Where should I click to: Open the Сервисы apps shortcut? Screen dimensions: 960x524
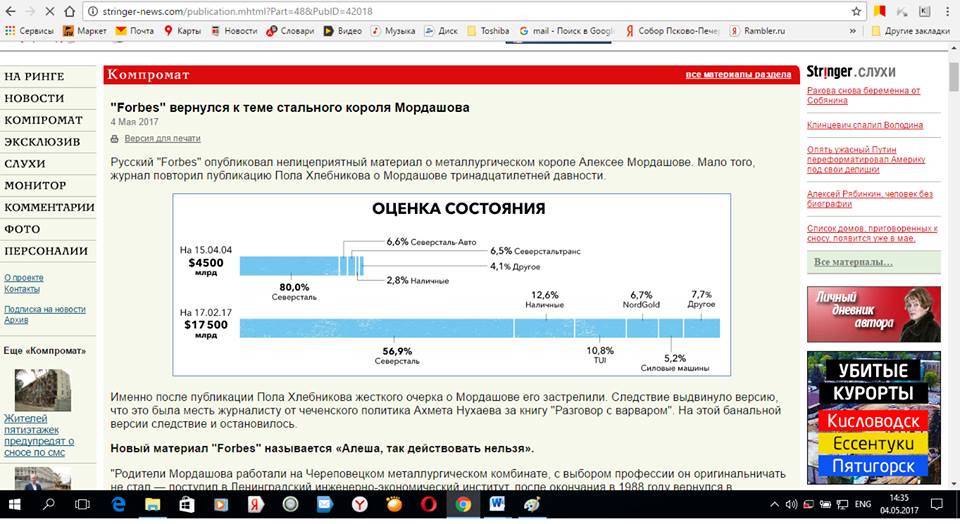(x=29, y=31)
